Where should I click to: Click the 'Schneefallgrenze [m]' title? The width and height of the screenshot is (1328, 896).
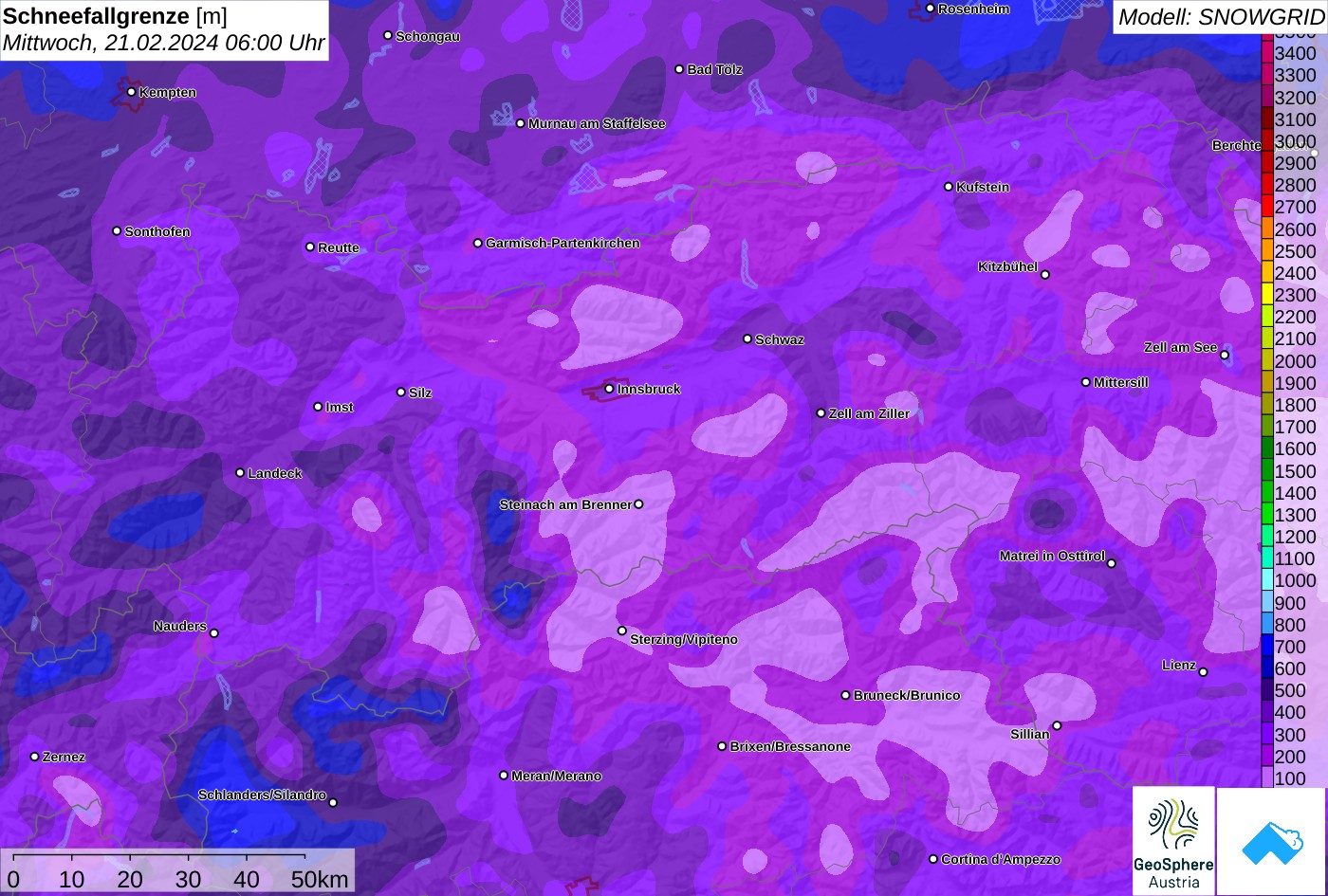click(115, 15)
